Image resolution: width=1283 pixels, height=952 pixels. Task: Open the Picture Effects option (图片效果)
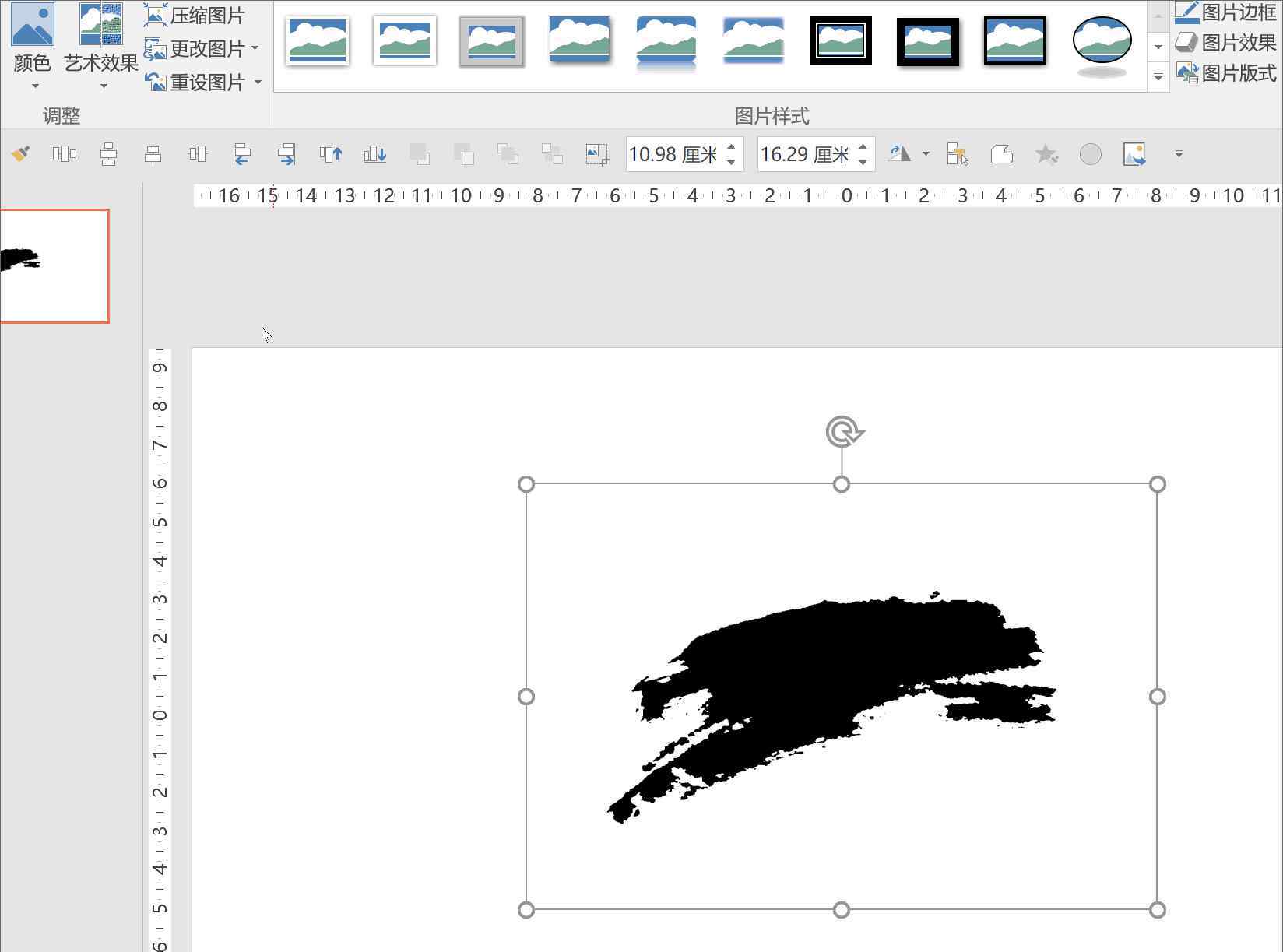1226,42
